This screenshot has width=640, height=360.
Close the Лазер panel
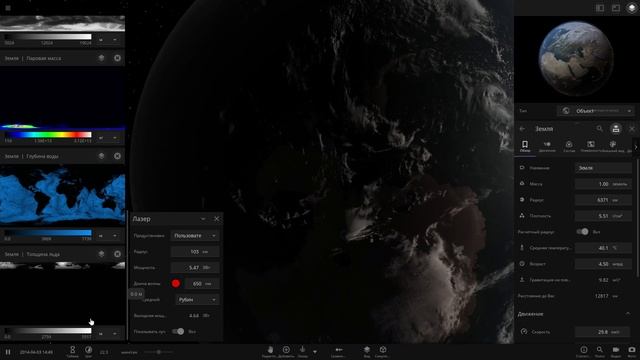coord(217,219)
